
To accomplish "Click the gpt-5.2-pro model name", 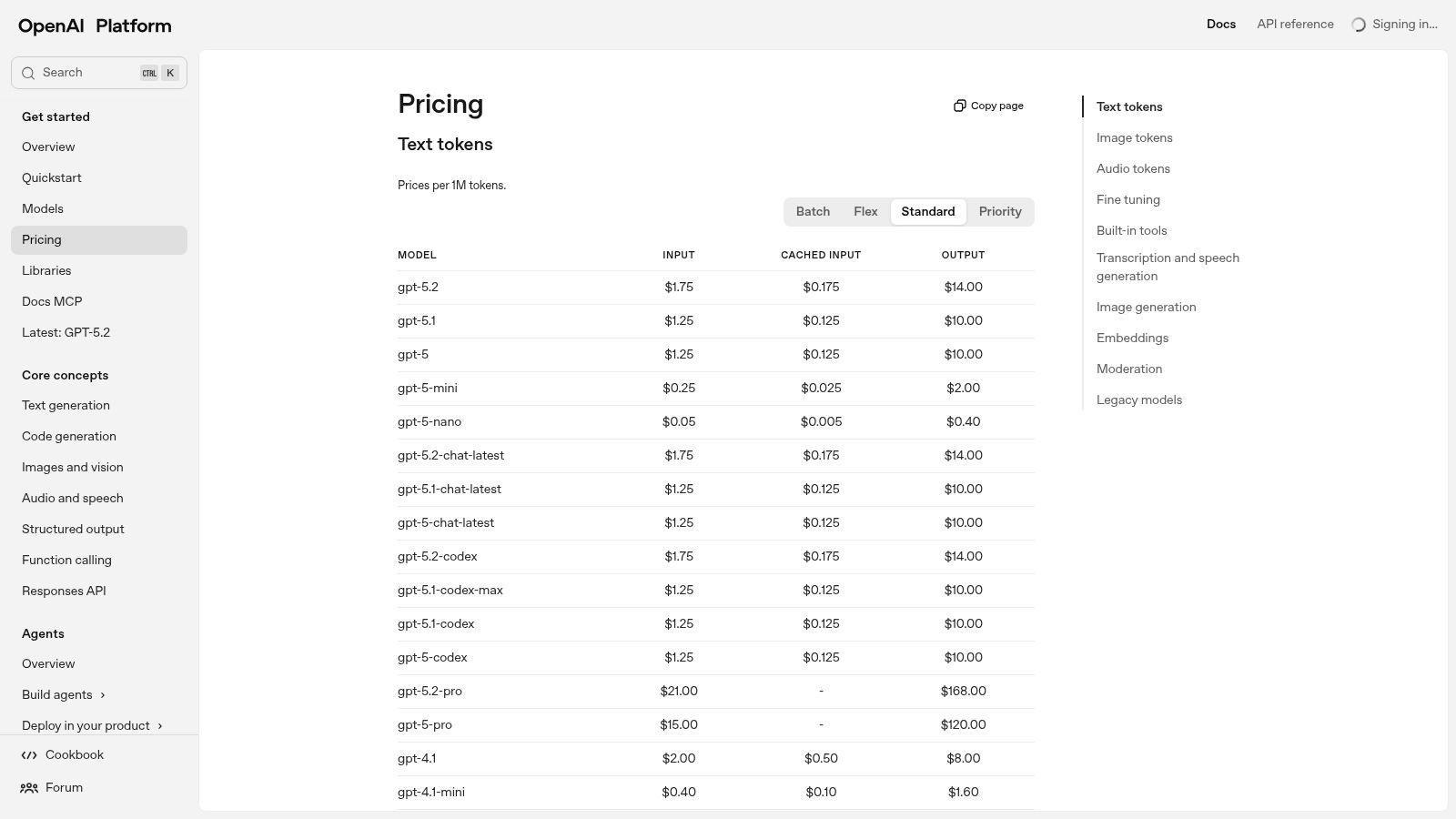I will coord(430,692).
